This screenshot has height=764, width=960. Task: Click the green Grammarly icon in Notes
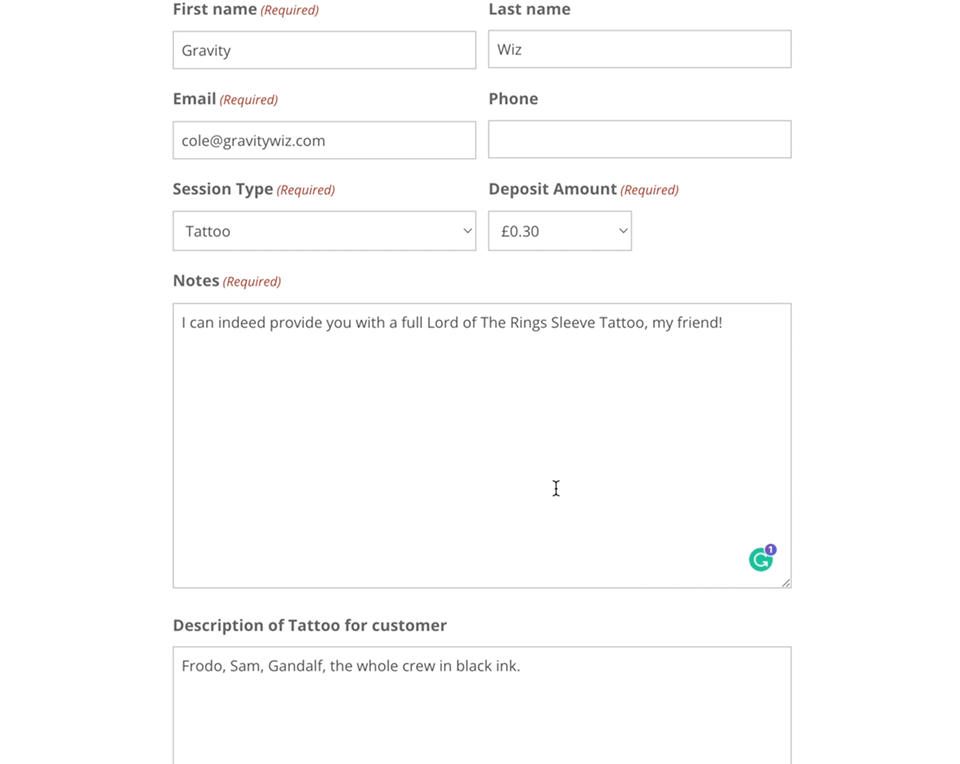click(760, 560)
